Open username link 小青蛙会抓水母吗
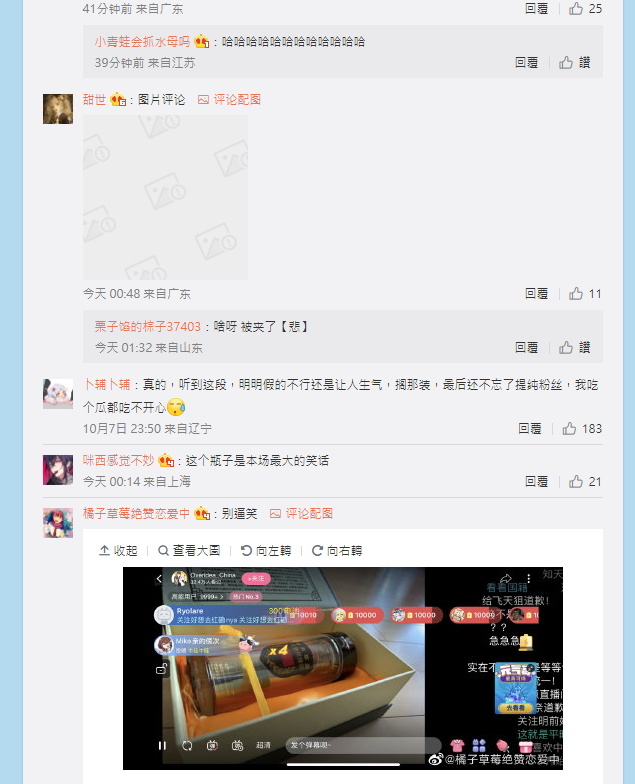 pos(142,42)
